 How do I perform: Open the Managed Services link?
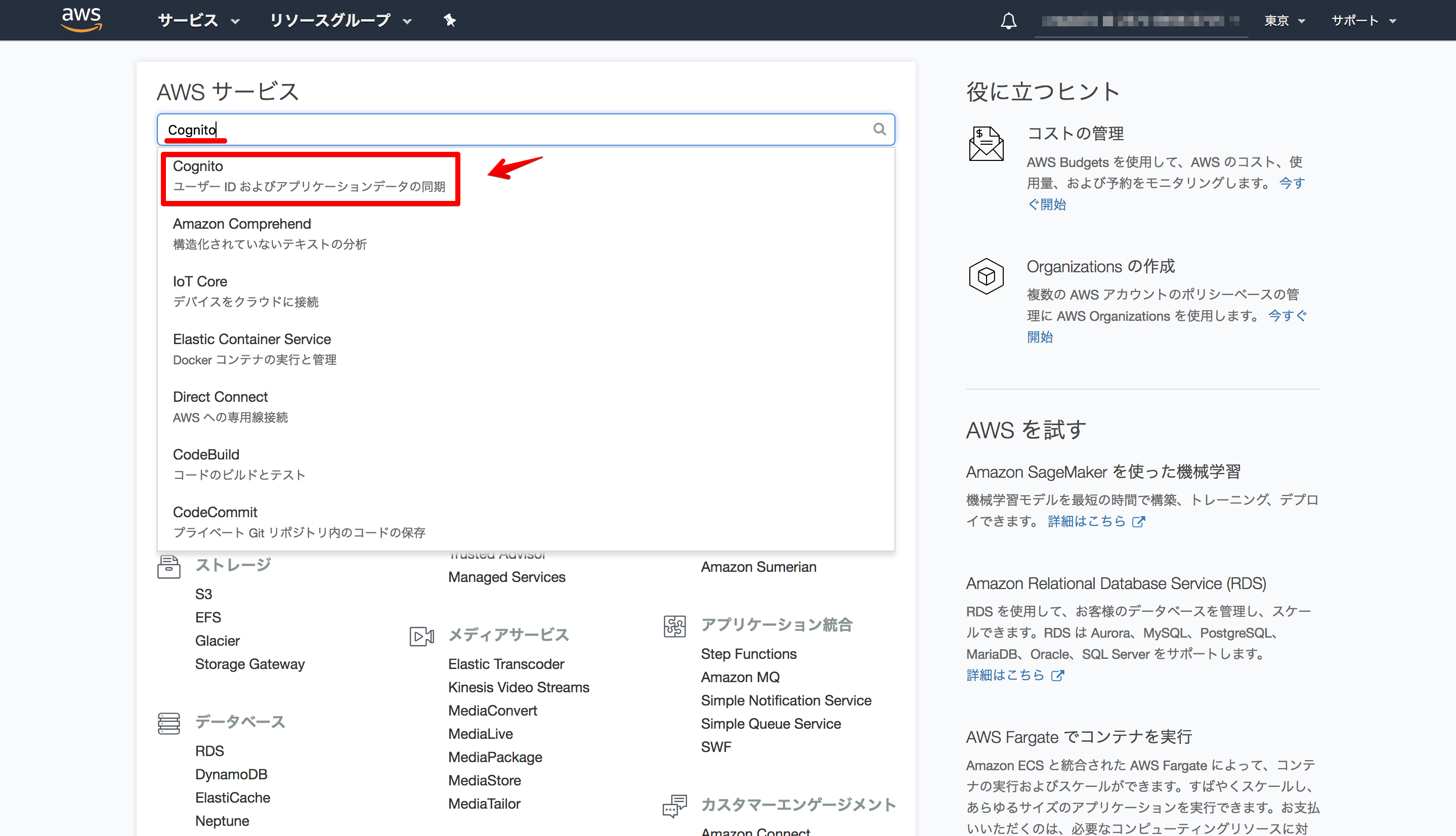tap(507, 577)
